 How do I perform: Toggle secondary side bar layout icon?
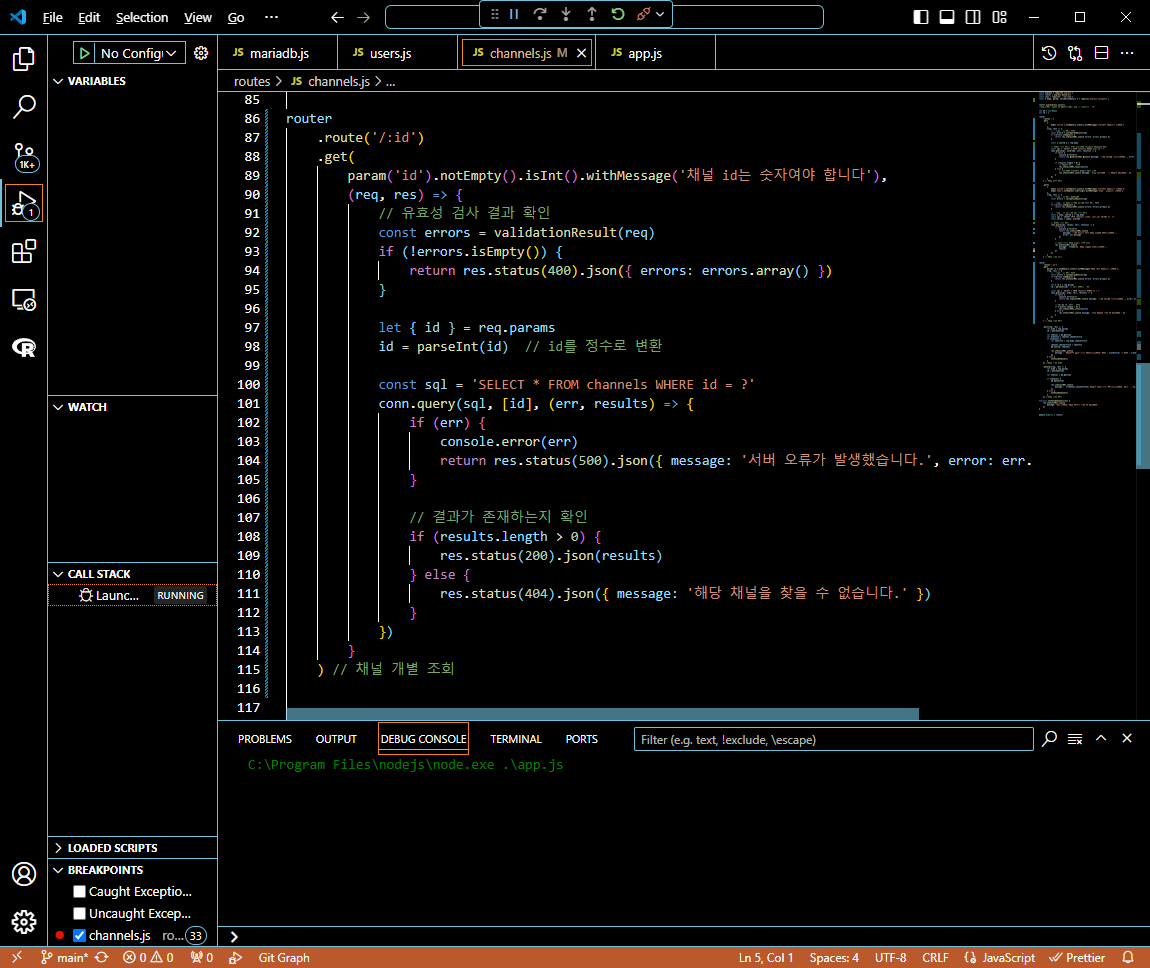click(973, 17)
